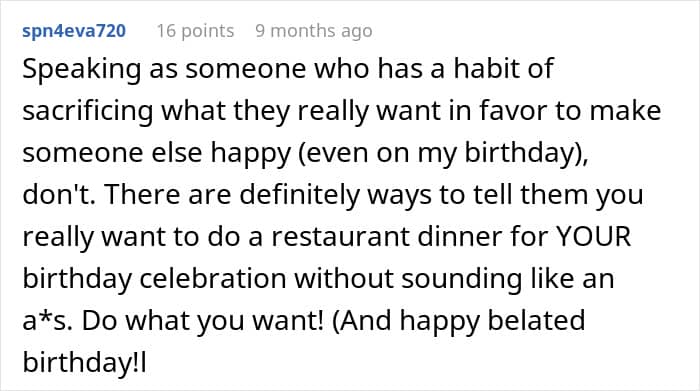Open the 9 months ago timestamp permalink
The image size is (700, 391).
[314, 31]
